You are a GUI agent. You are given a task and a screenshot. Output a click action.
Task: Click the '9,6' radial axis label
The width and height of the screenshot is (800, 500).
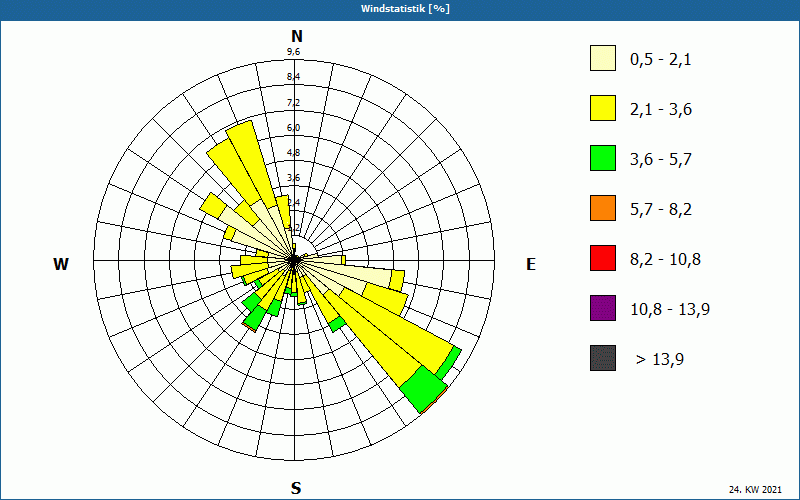tap(293, 52)
